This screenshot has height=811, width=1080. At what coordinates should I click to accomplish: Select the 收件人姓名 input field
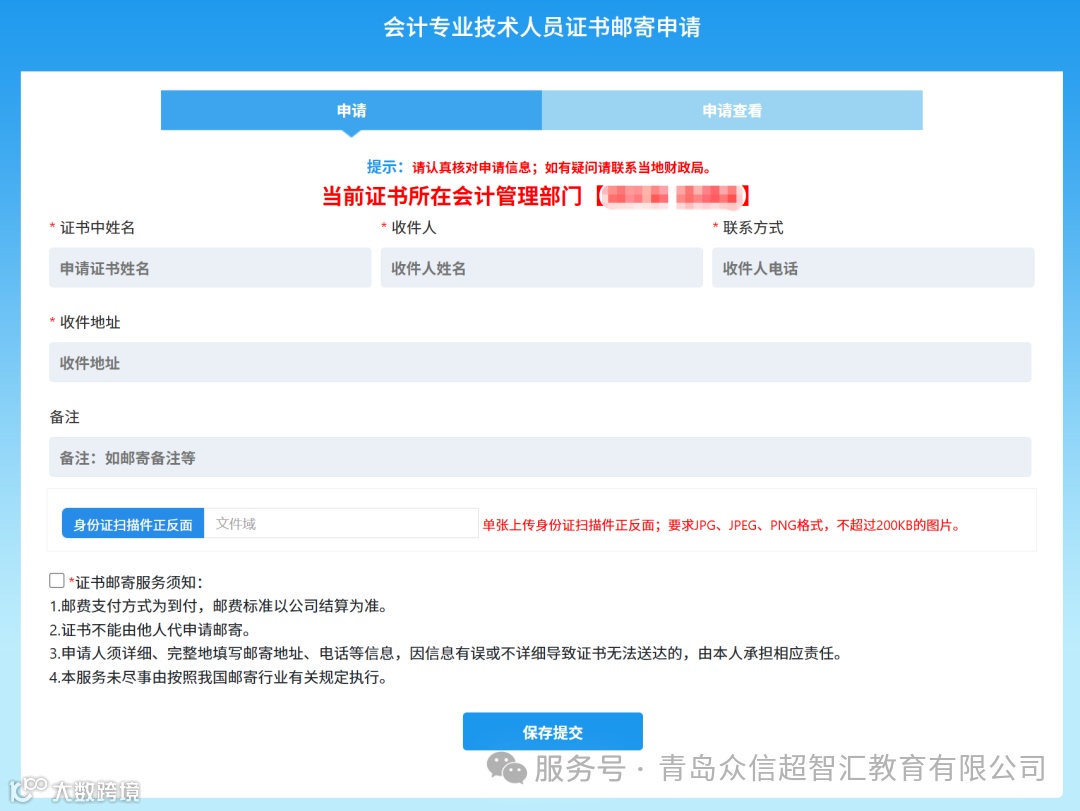pos(541,267)
